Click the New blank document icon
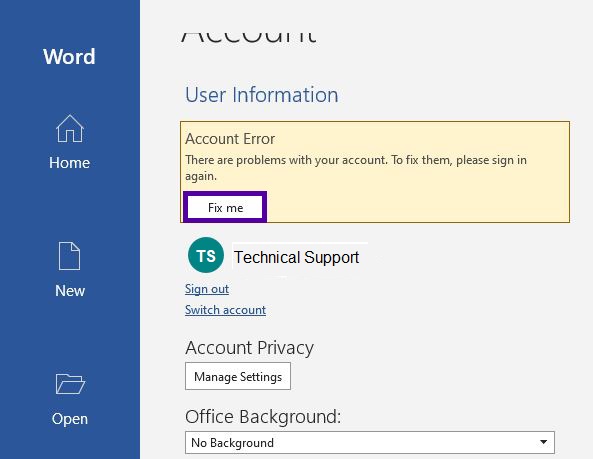Screen dimensions: 593x459 70,256
